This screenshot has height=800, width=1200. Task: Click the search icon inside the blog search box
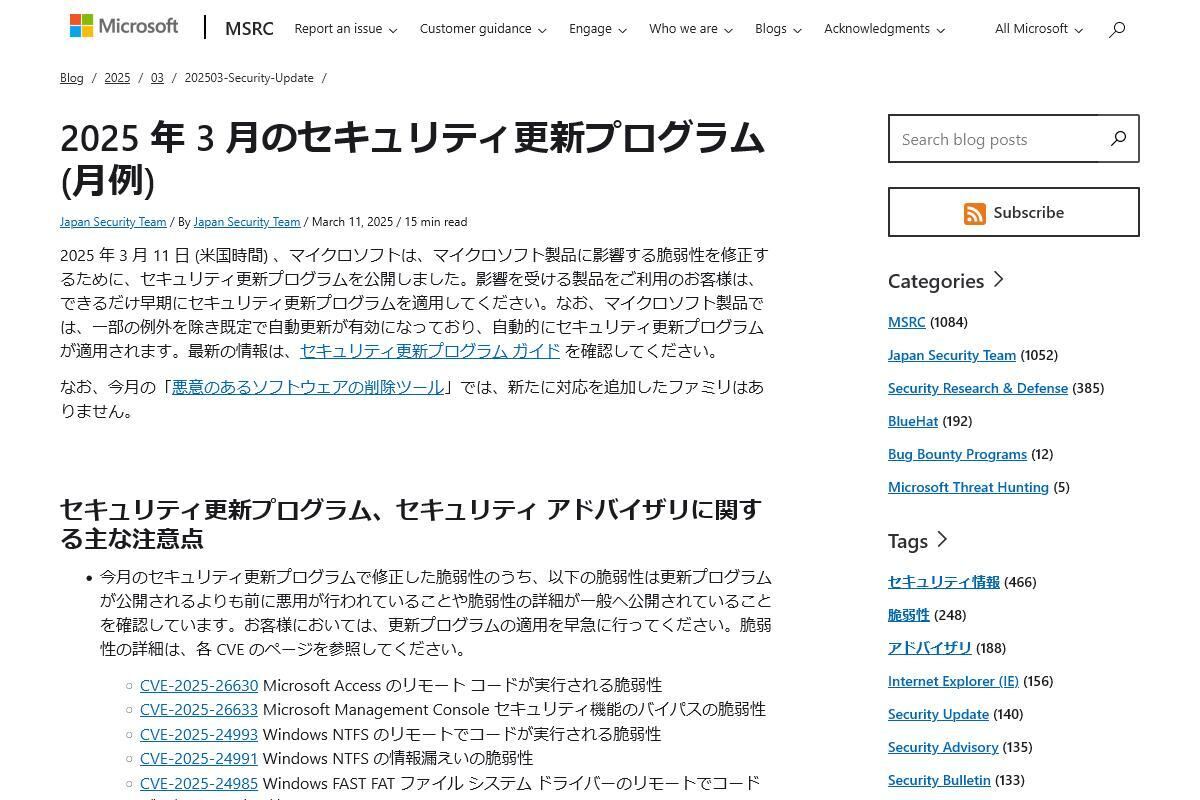coord(1117,139)
